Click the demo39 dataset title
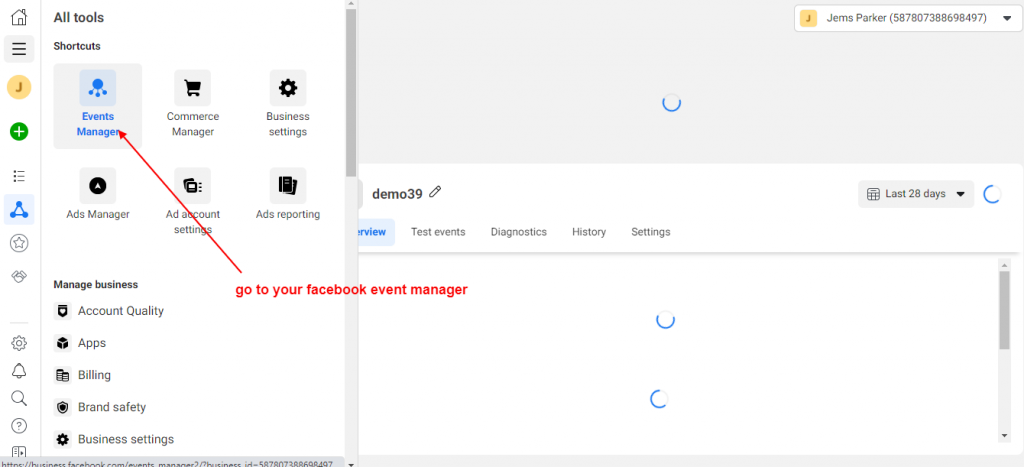 tap(397, 193)
